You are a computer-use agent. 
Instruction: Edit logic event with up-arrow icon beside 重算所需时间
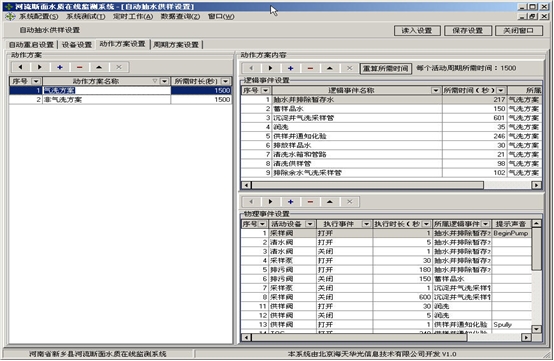(330, 68)
